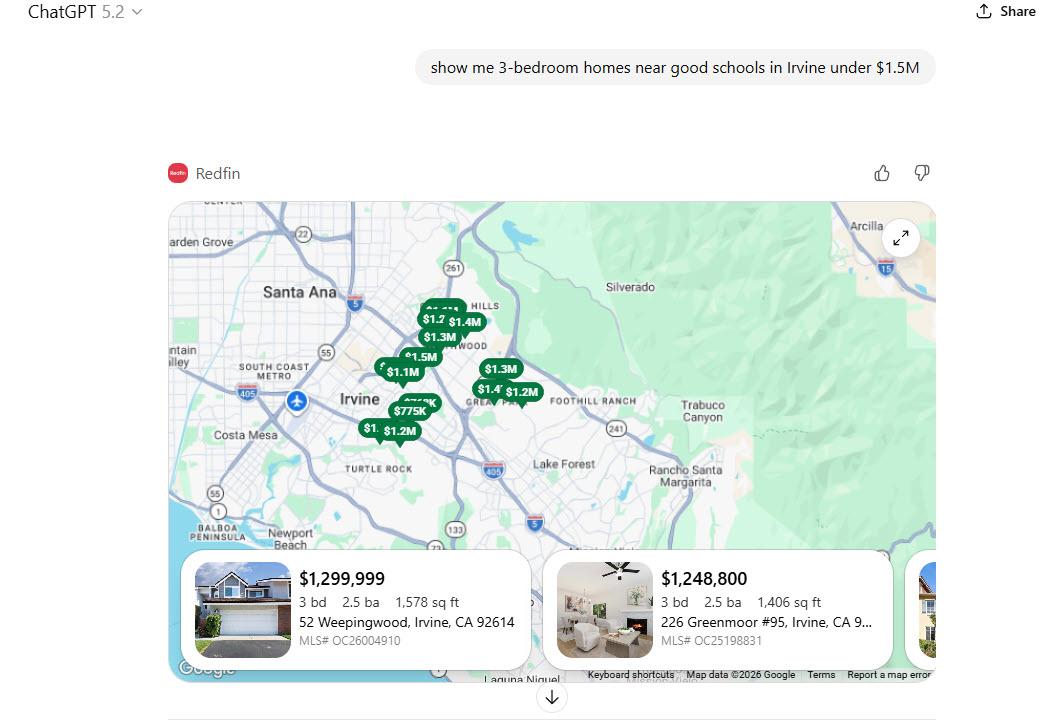Click the Redfin logo icon
The width and height of the screenshot is (1039, 728).
coord(178,173)
